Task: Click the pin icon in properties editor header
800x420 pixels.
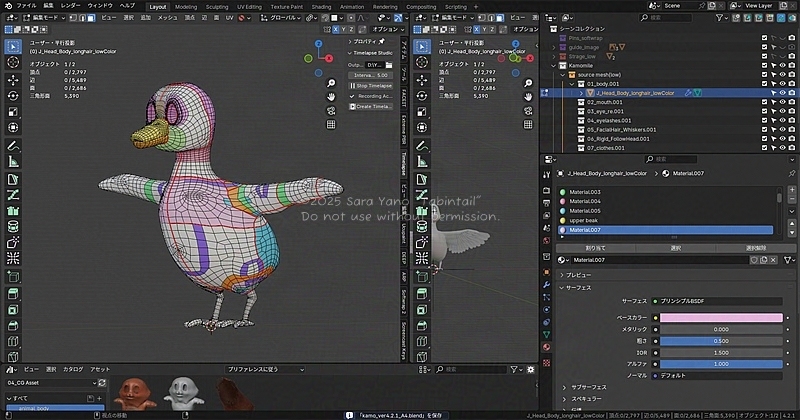Action: pyautogui.click(x=792, y=174)
